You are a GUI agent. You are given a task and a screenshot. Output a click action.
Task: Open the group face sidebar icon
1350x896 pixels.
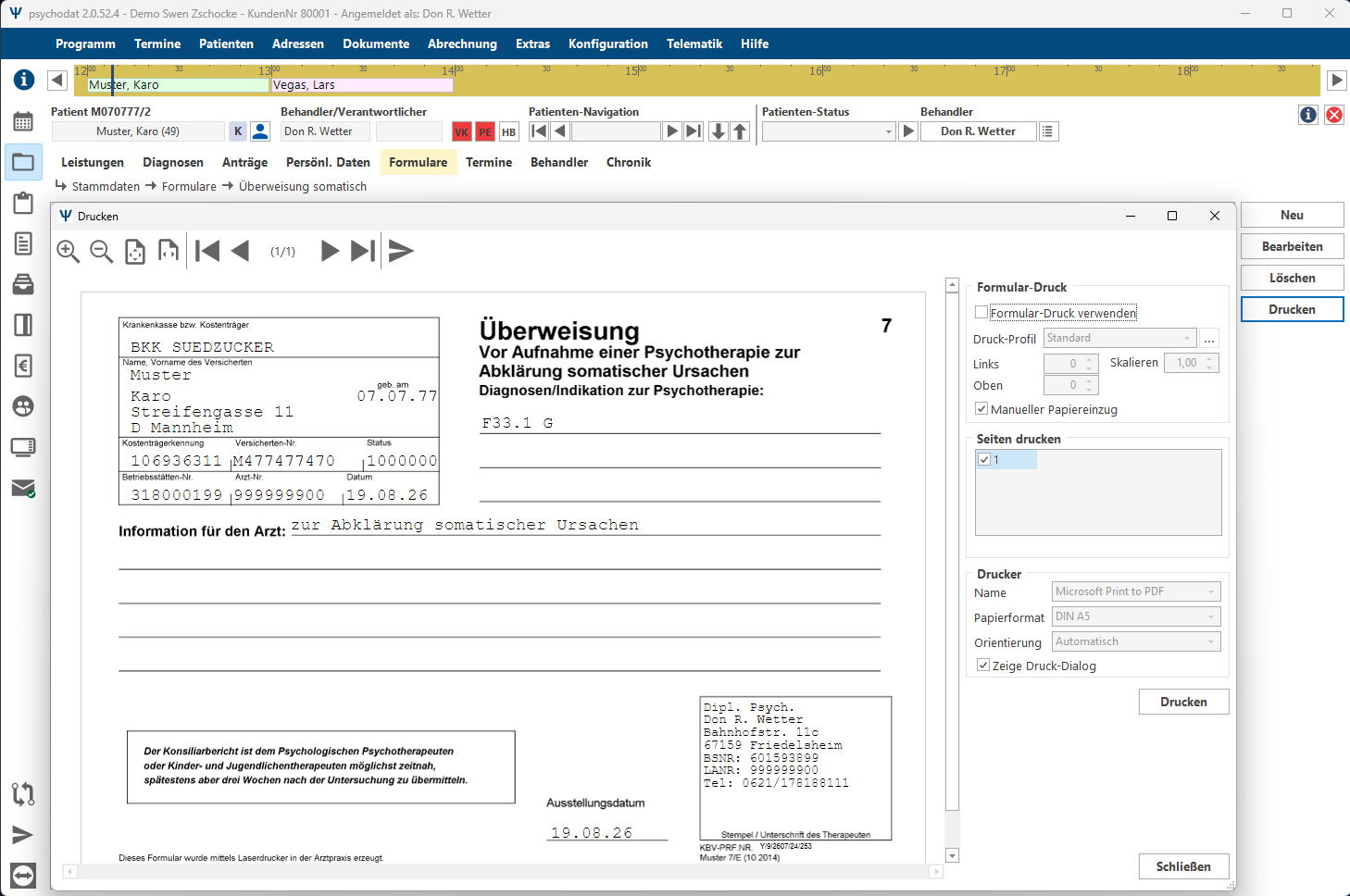click(x=23, y=406)
